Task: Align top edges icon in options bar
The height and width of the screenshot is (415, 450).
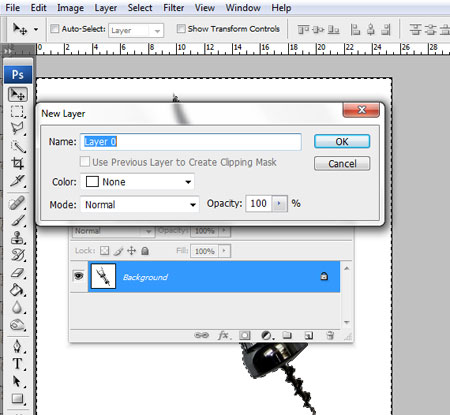Action: pyautogui.click(x=303, y=30)
